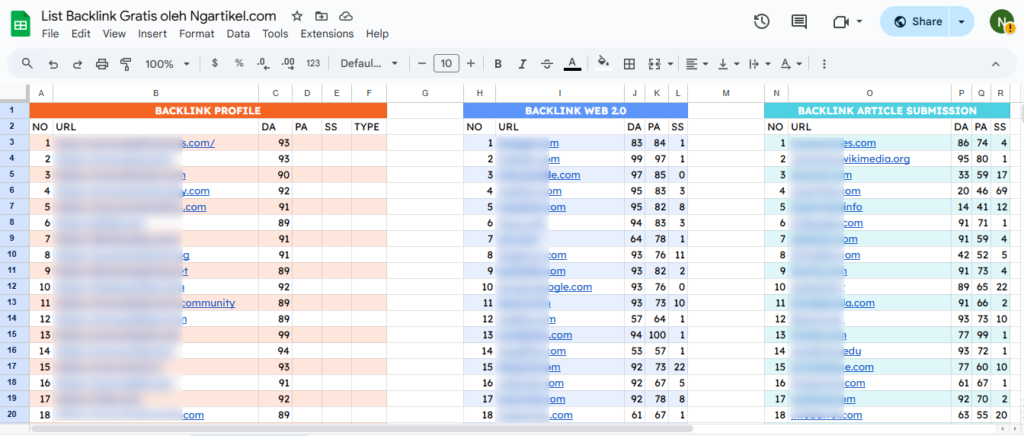Open the Data menu
The width and height of the screenshot is (1024, 436).
(238, 34)
